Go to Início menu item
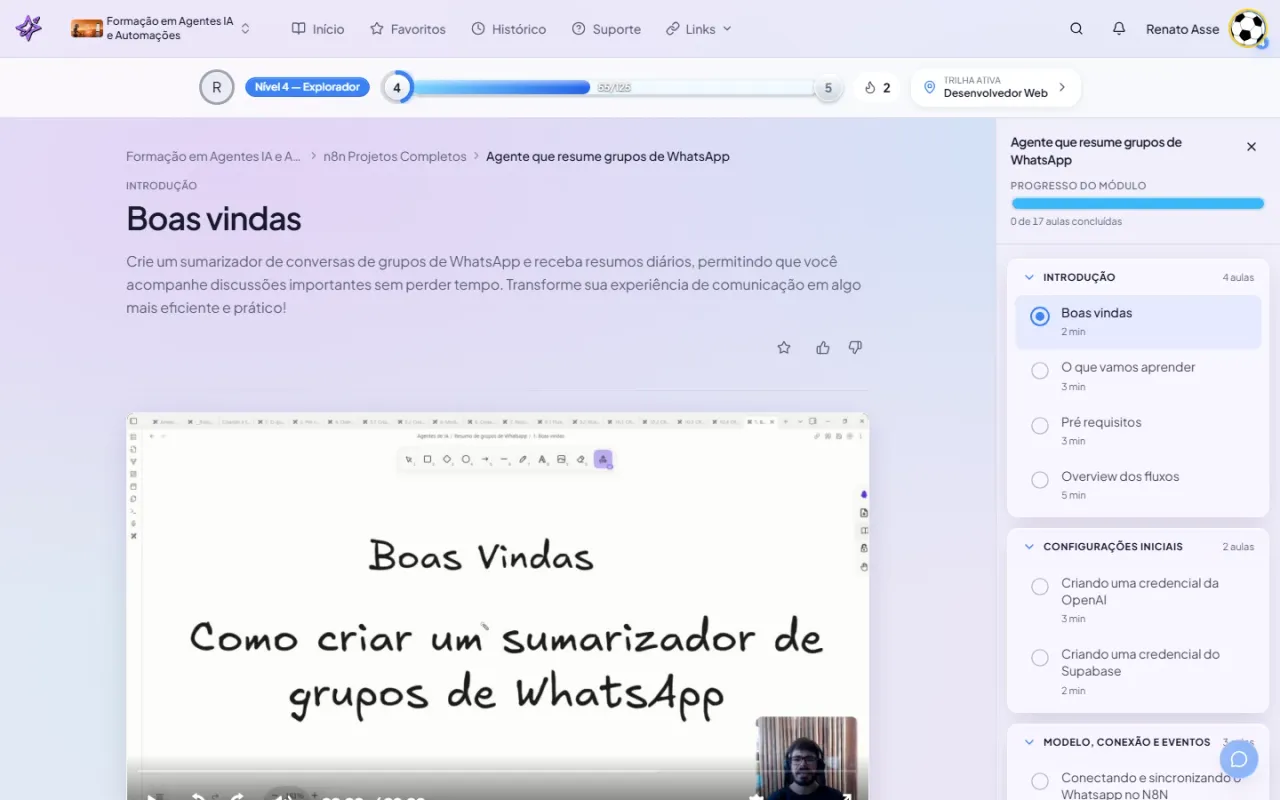The height and width of the screenshot is (800, 1280). [x=318, y=29]
